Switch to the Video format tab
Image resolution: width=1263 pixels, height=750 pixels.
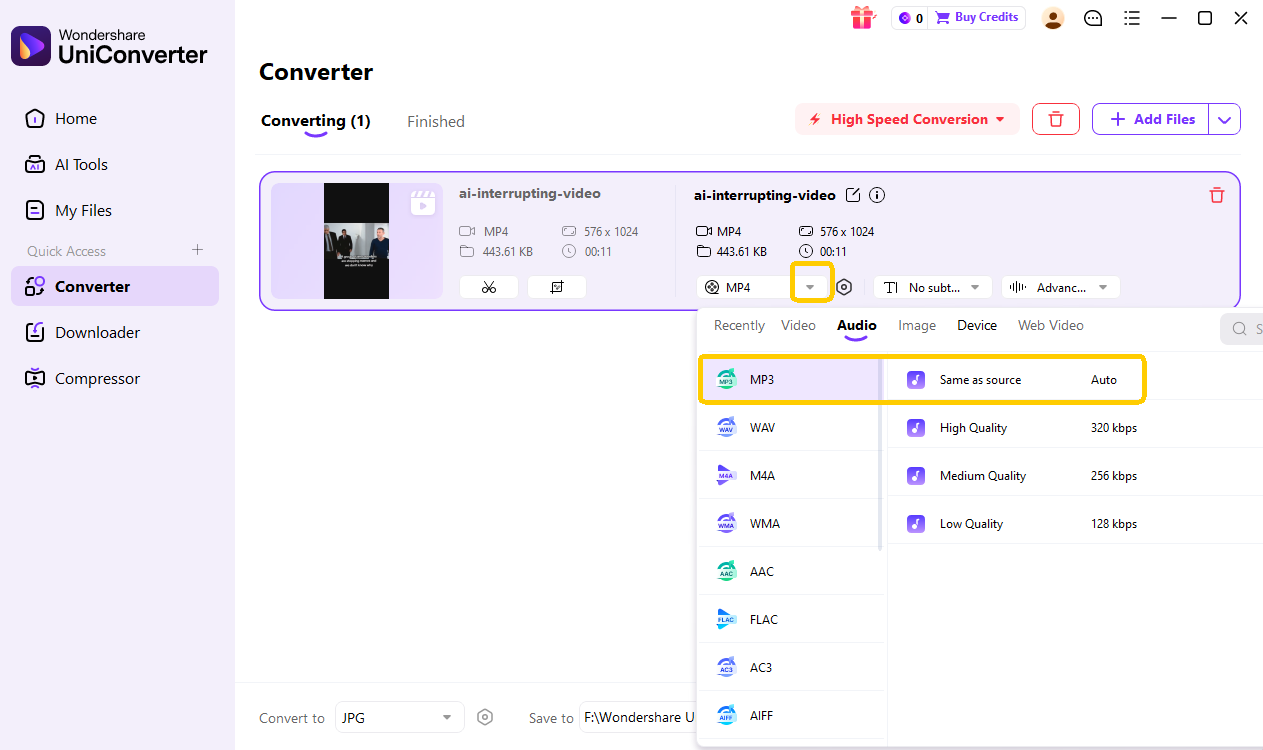(798, 325)
